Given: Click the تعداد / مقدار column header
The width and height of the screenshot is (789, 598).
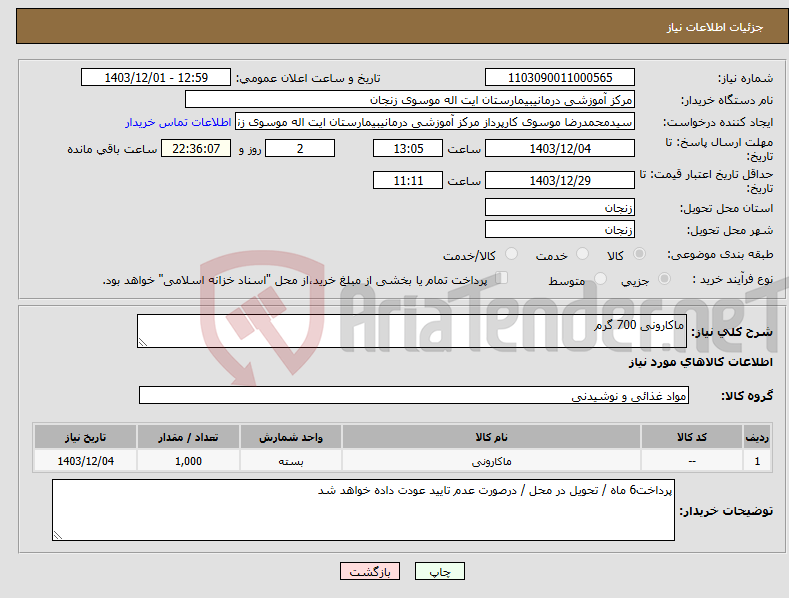Looking at the screenshot, I should (x=188, y=437).
